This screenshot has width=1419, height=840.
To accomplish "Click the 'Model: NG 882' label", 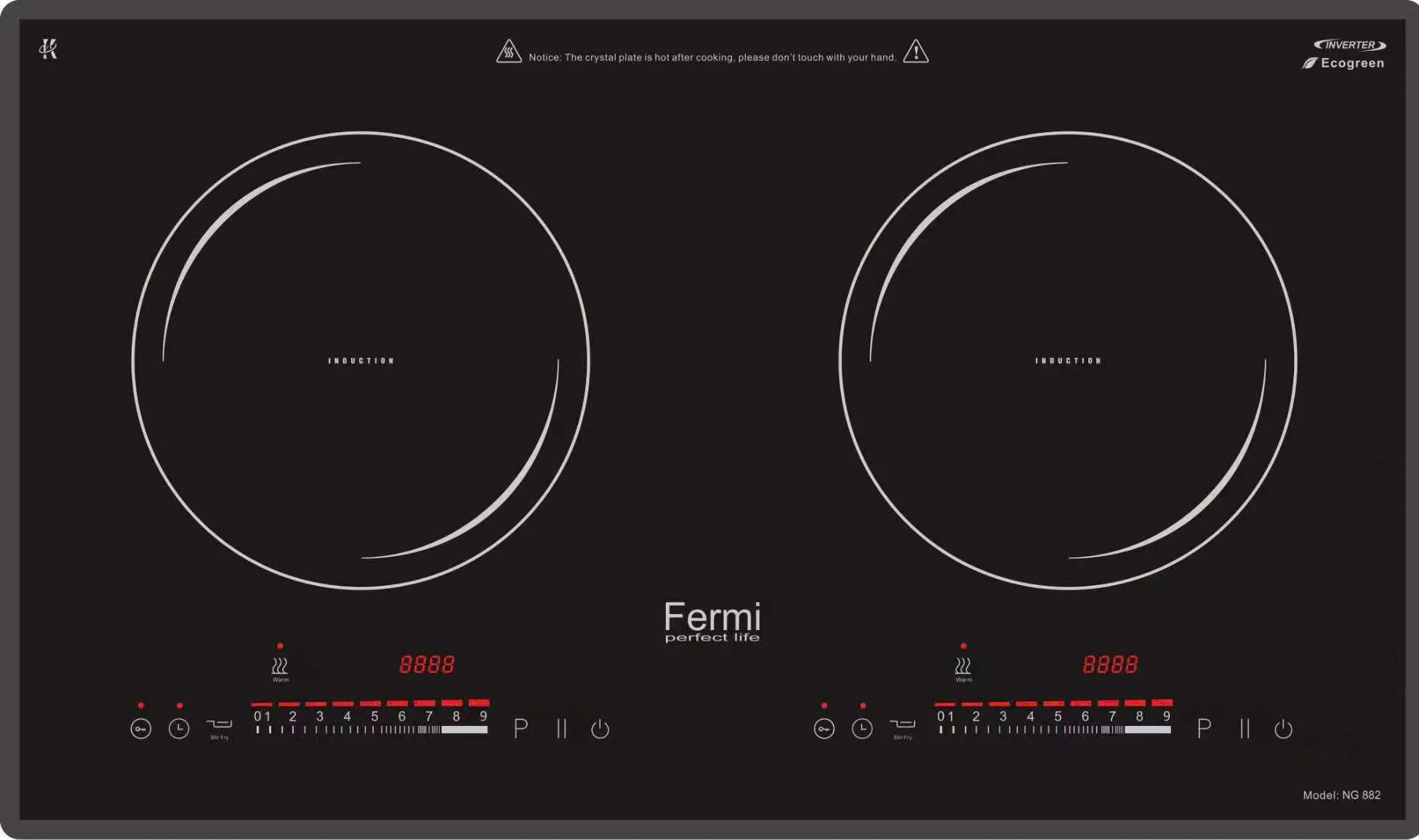I will 1341,795.
